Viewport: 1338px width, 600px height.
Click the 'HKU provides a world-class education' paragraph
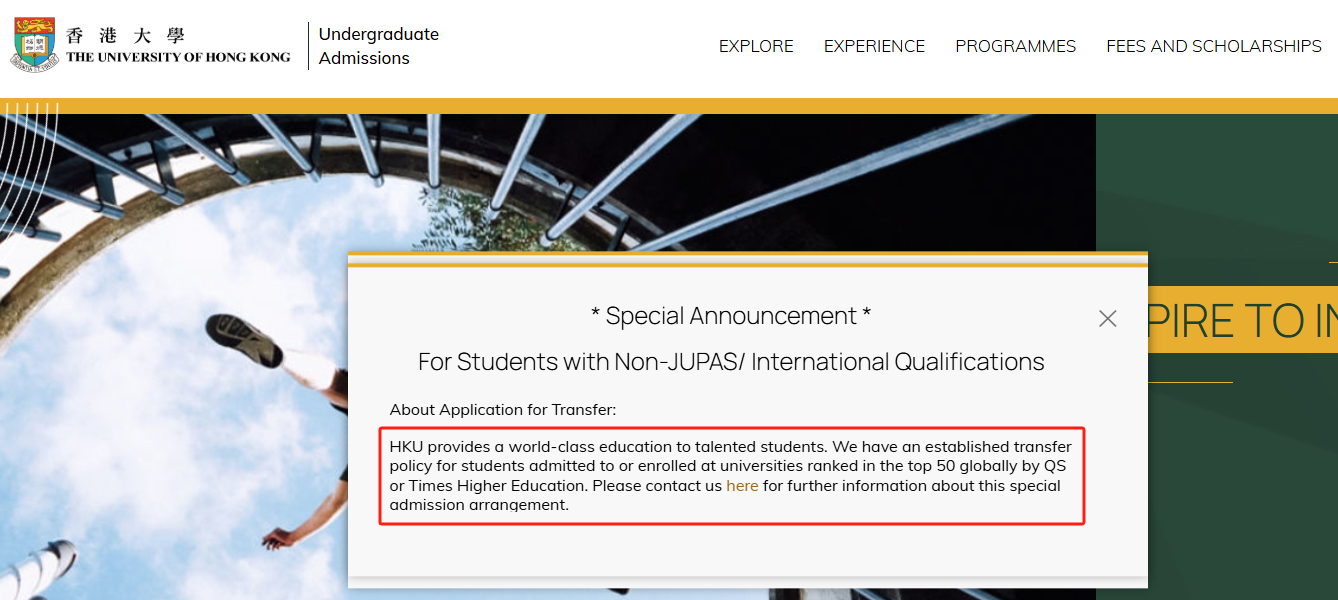[x=731, y=476]
